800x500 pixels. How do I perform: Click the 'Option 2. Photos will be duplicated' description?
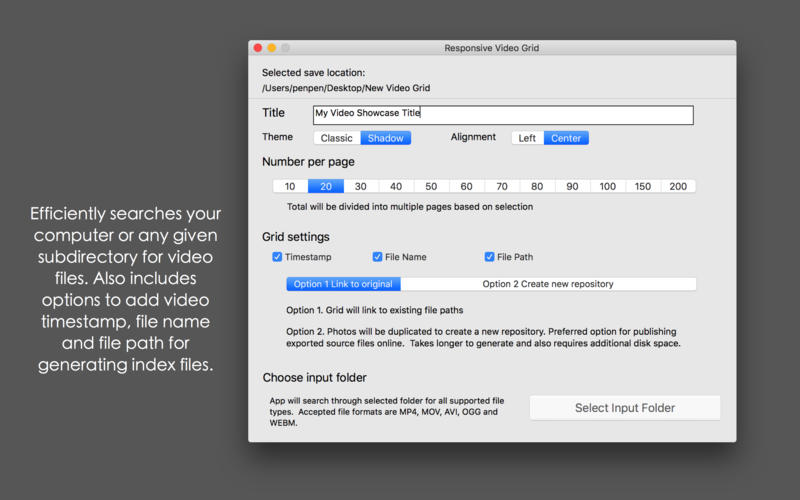(x=483, y=337)
